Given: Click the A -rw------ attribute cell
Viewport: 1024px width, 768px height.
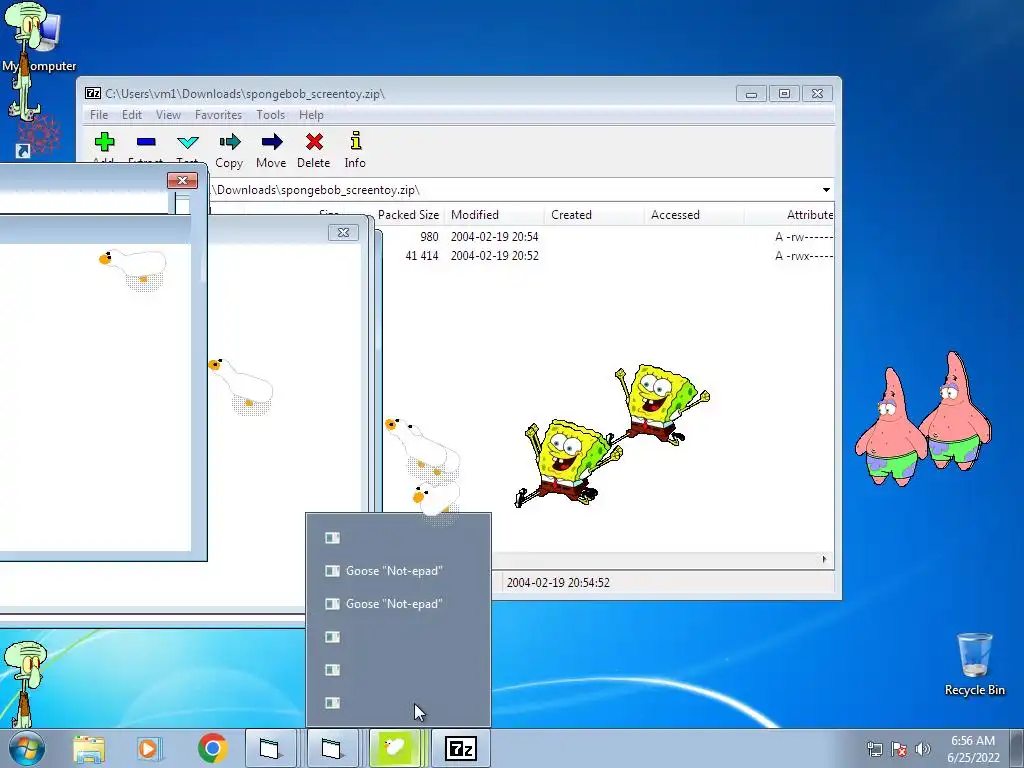Looking at the screenshot, I should pos(804,237).
